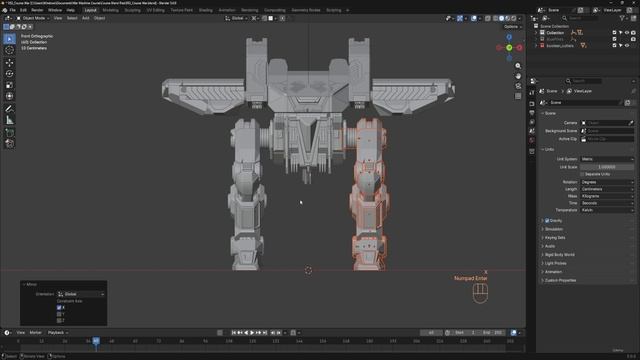Screen dimensions: 640x360
Task: Select the Select Box tool
Action: pyautogui.click(x=9, y=39)
